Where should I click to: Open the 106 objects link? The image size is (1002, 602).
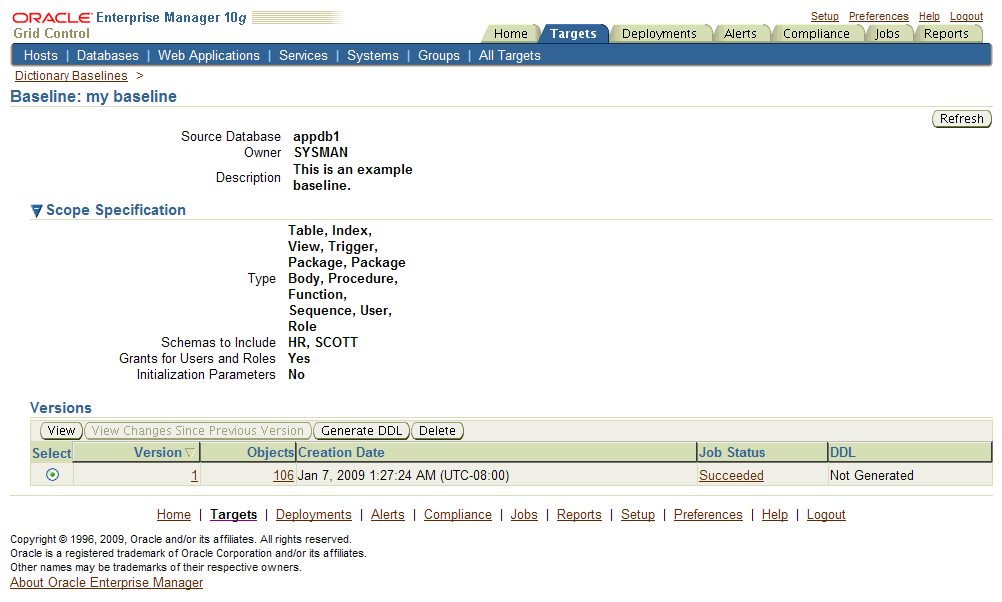(x=283, y=475)
